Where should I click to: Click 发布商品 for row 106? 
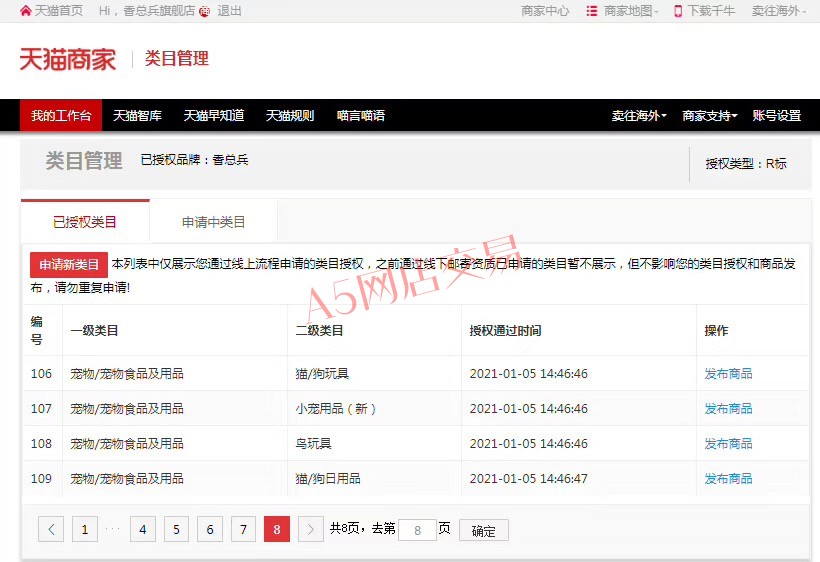[728, 373]
